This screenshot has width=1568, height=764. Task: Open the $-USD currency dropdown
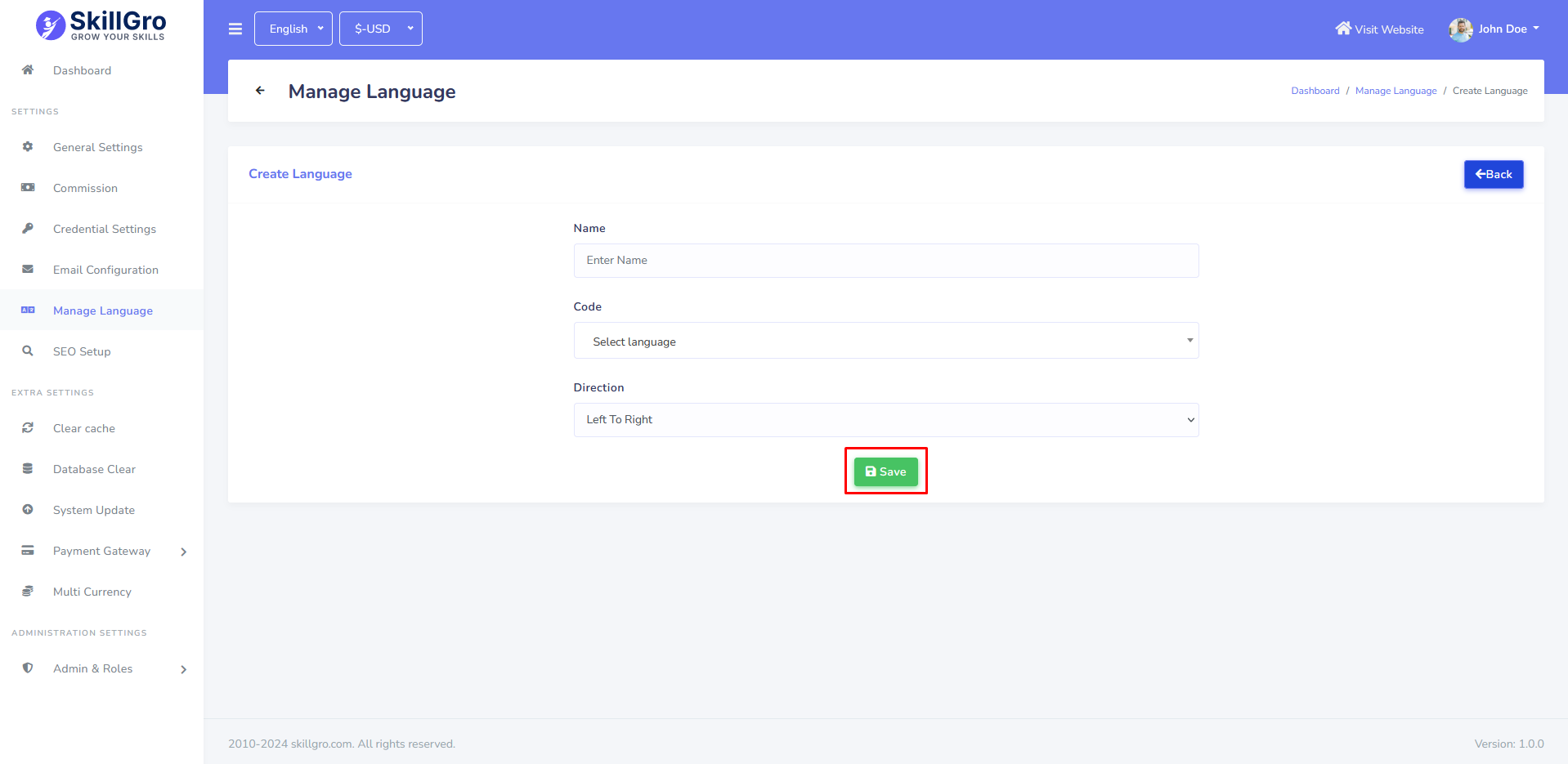point(381,29)
